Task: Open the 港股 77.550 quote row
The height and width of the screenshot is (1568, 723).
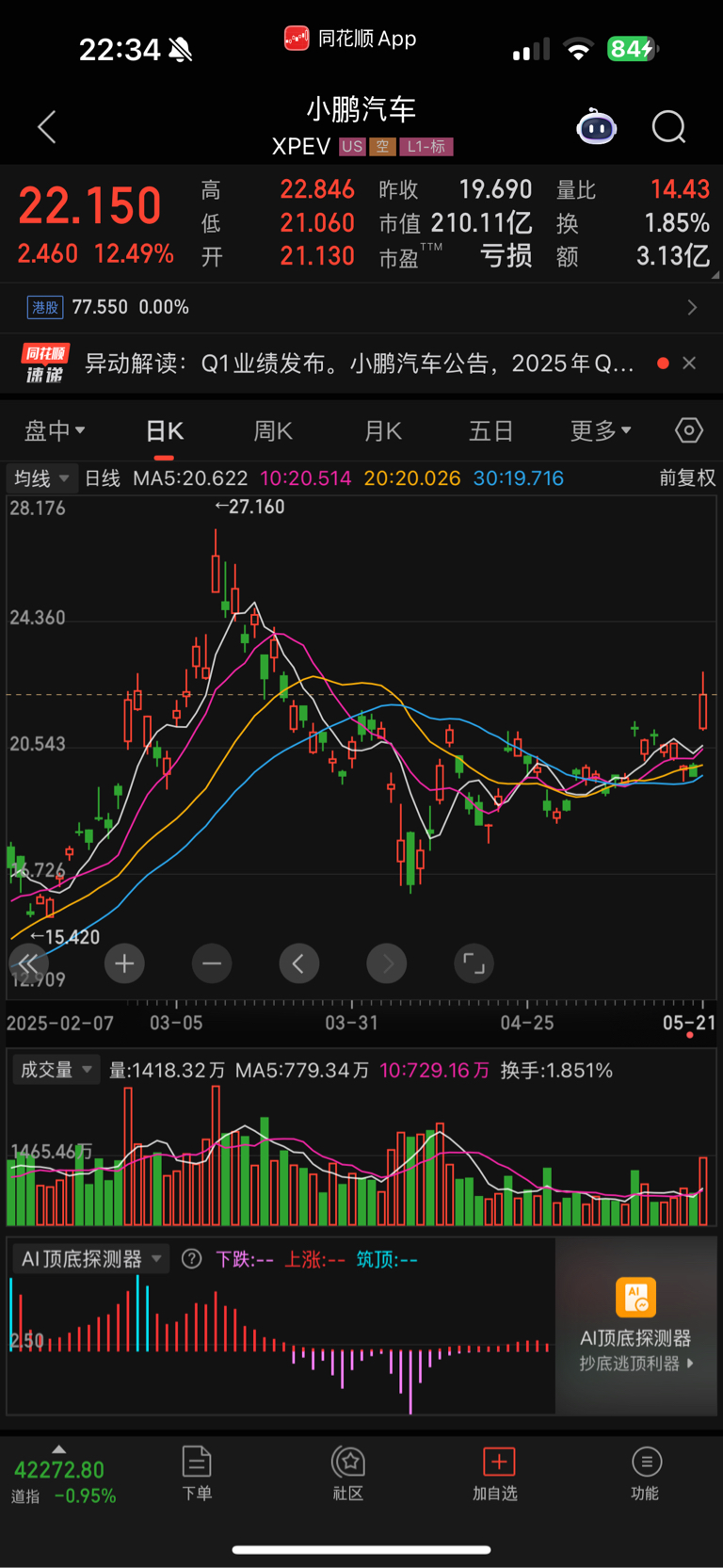Action: pos(361,307)
